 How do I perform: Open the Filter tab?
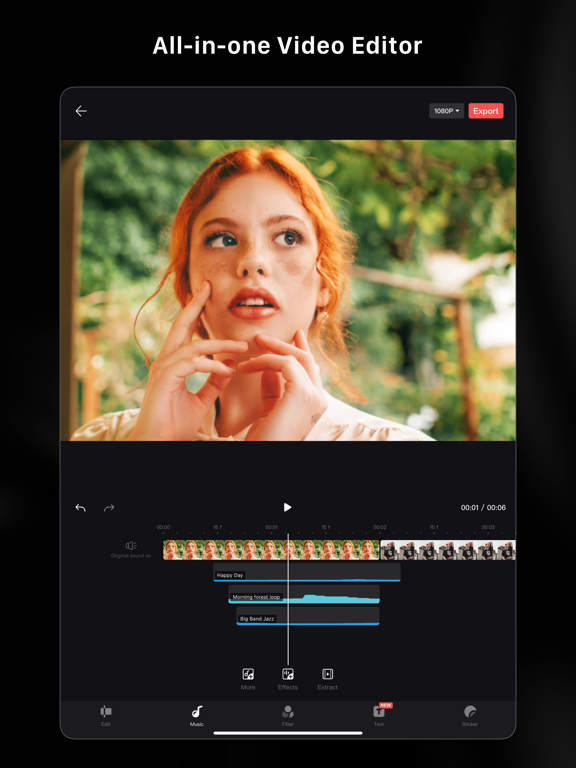[288, 716]
